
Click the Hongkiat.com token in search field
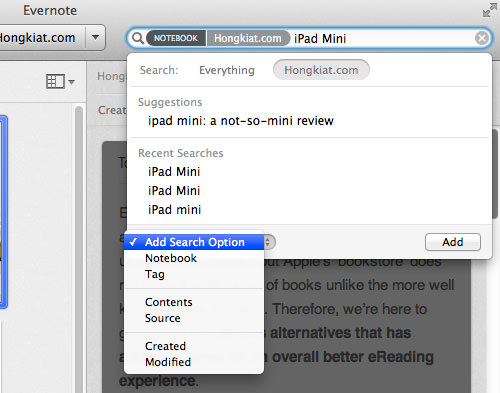click(x=248, y=38)
